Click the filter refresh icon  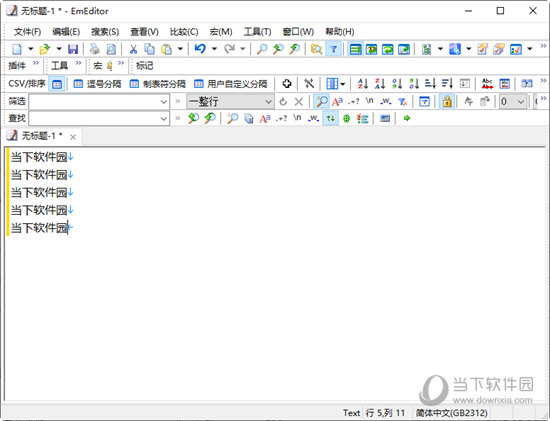(283, 102)
